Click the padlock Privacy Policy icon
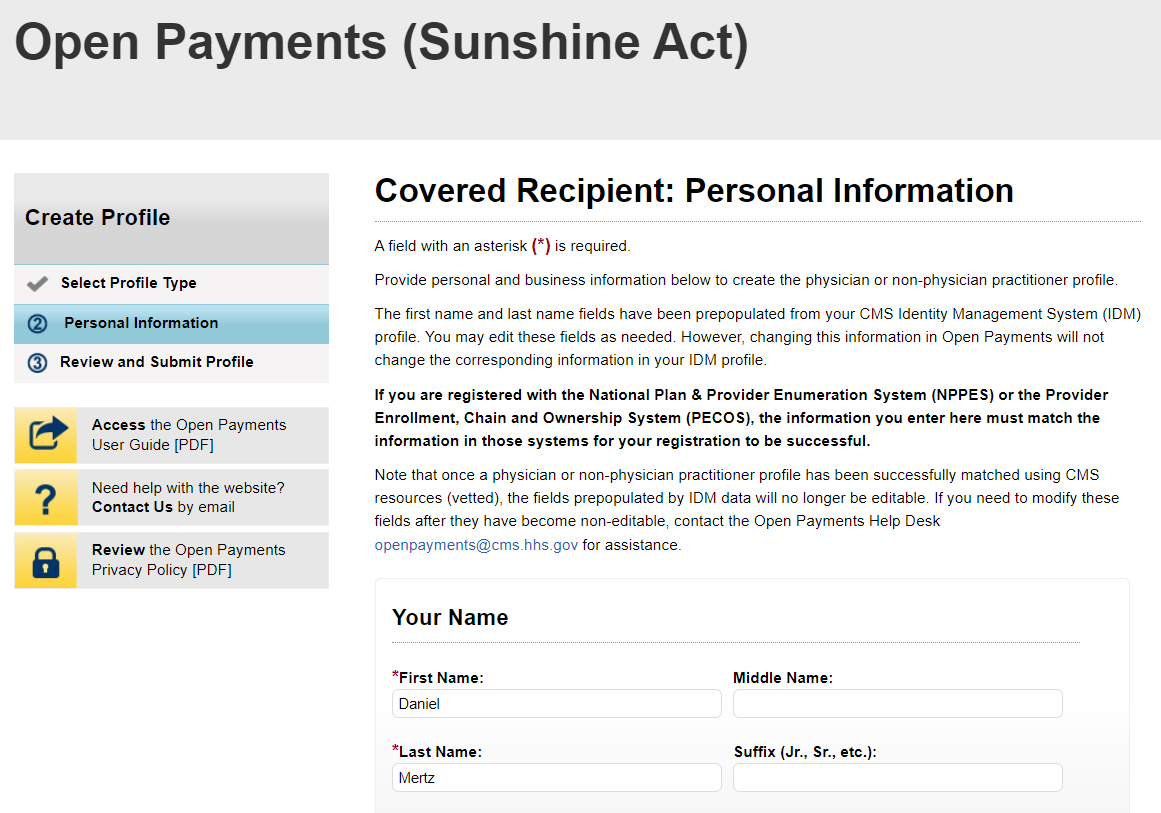The height and width of the screenshot is (813, 1161). point(46,561)
